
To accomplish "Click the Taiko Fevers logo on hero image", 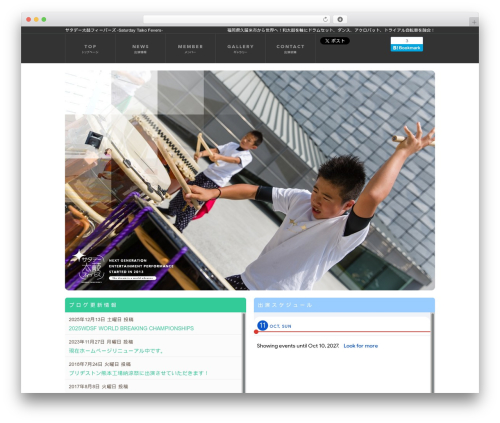I will pyautogui.click(x=89, y=267).
